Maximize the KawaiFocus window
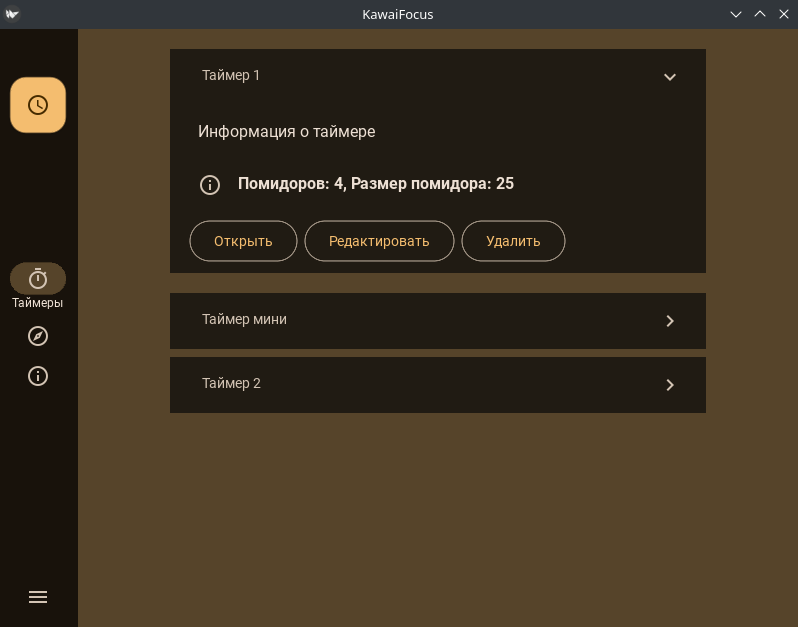The width and height of the screenshot is (798, 627). point(760,14)
